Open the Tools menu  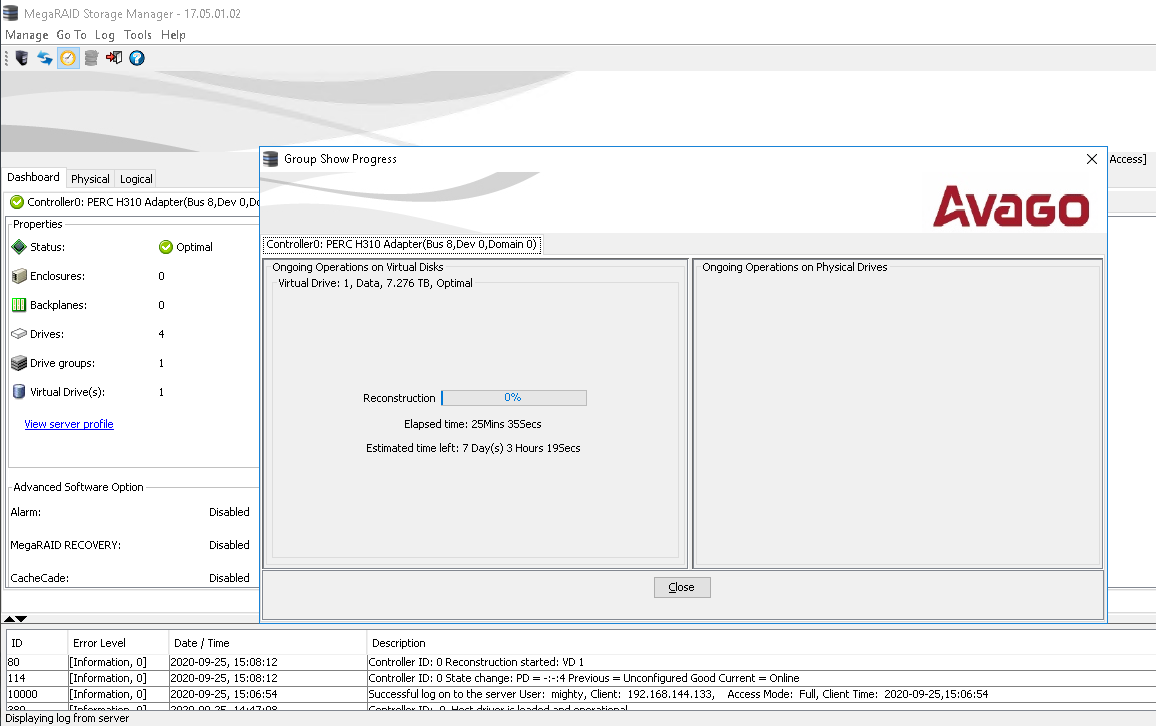(138, 35)
